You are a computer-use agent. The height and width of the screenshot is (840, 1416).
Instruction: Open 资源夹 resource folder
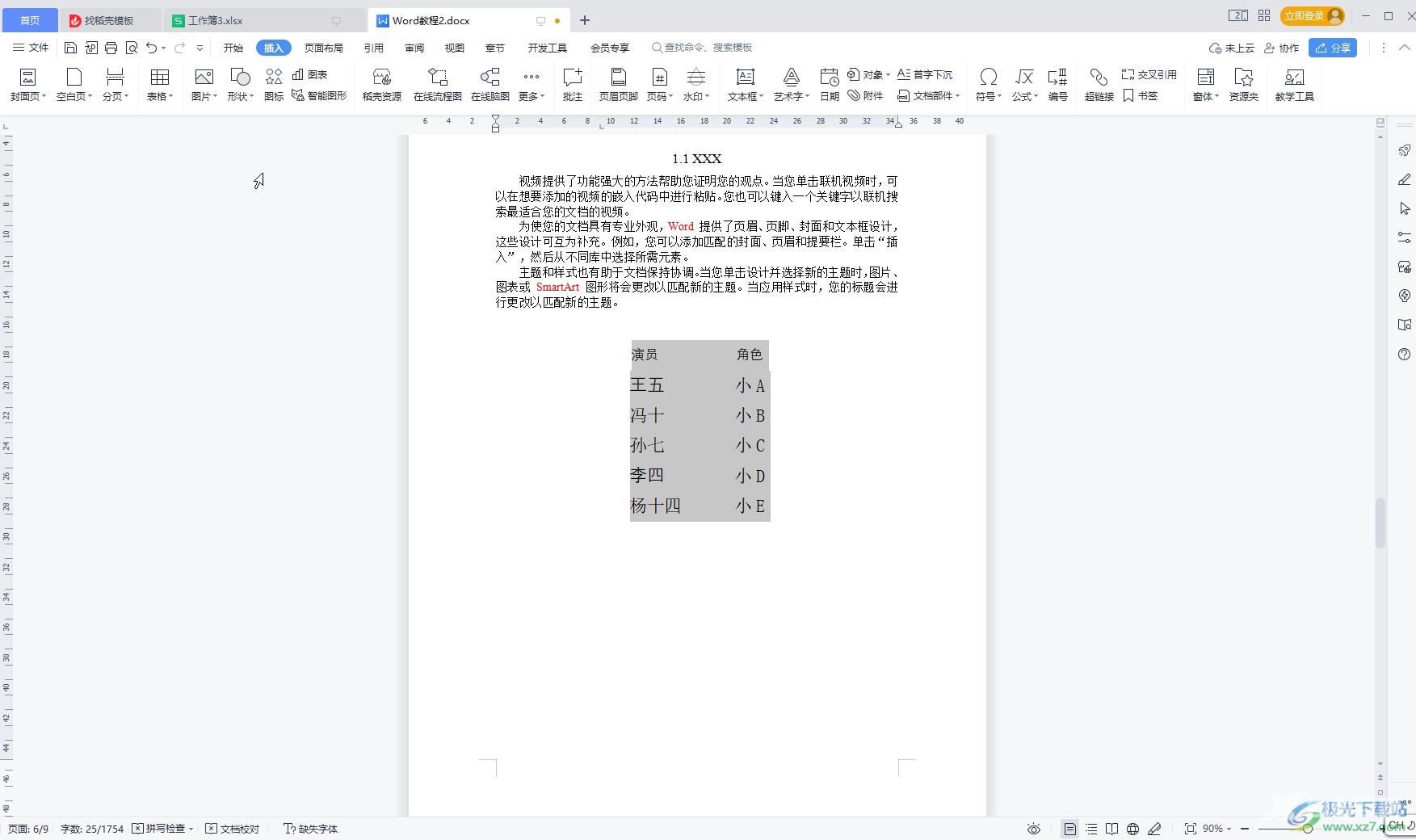1244,85
